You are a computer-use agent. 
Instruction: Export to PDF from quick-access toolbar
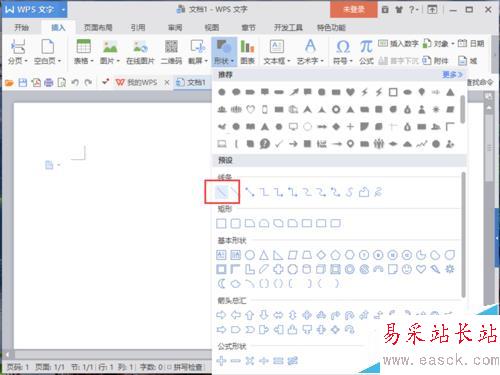(x=36, y=82)
